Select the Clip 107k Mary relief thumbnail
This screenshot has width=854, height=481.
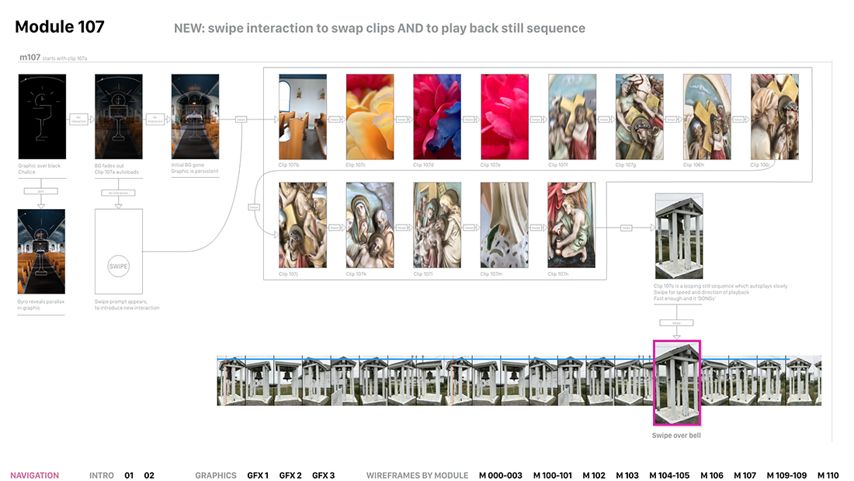click(370, 225)
